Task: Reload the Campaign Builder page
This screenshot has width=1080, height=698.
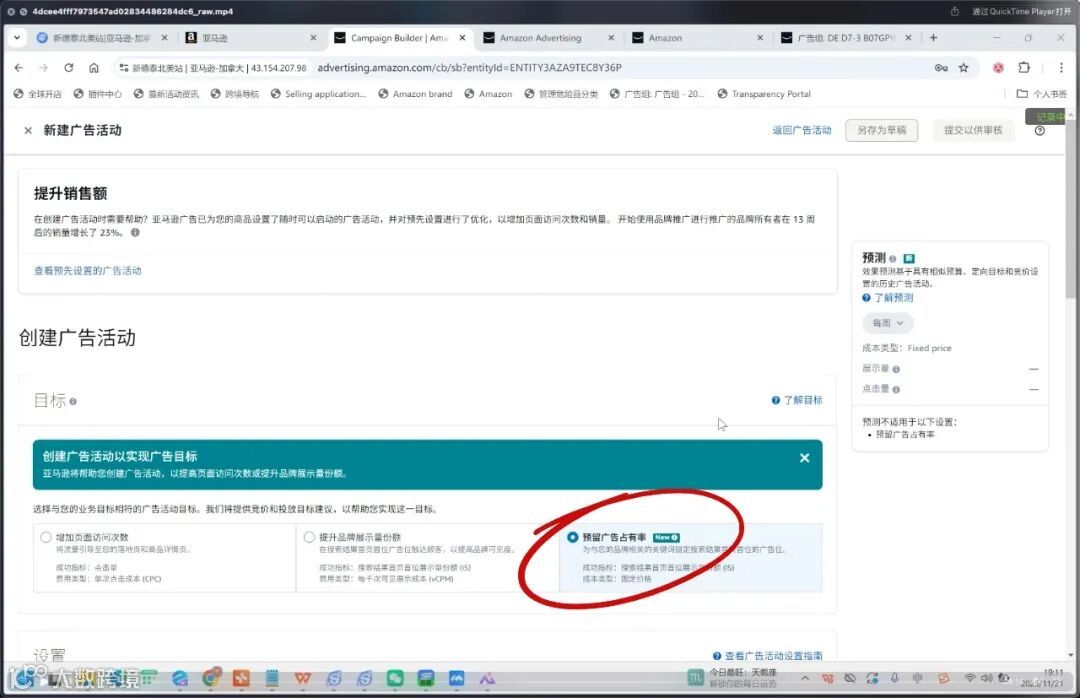Action: [x=68, y=68]
